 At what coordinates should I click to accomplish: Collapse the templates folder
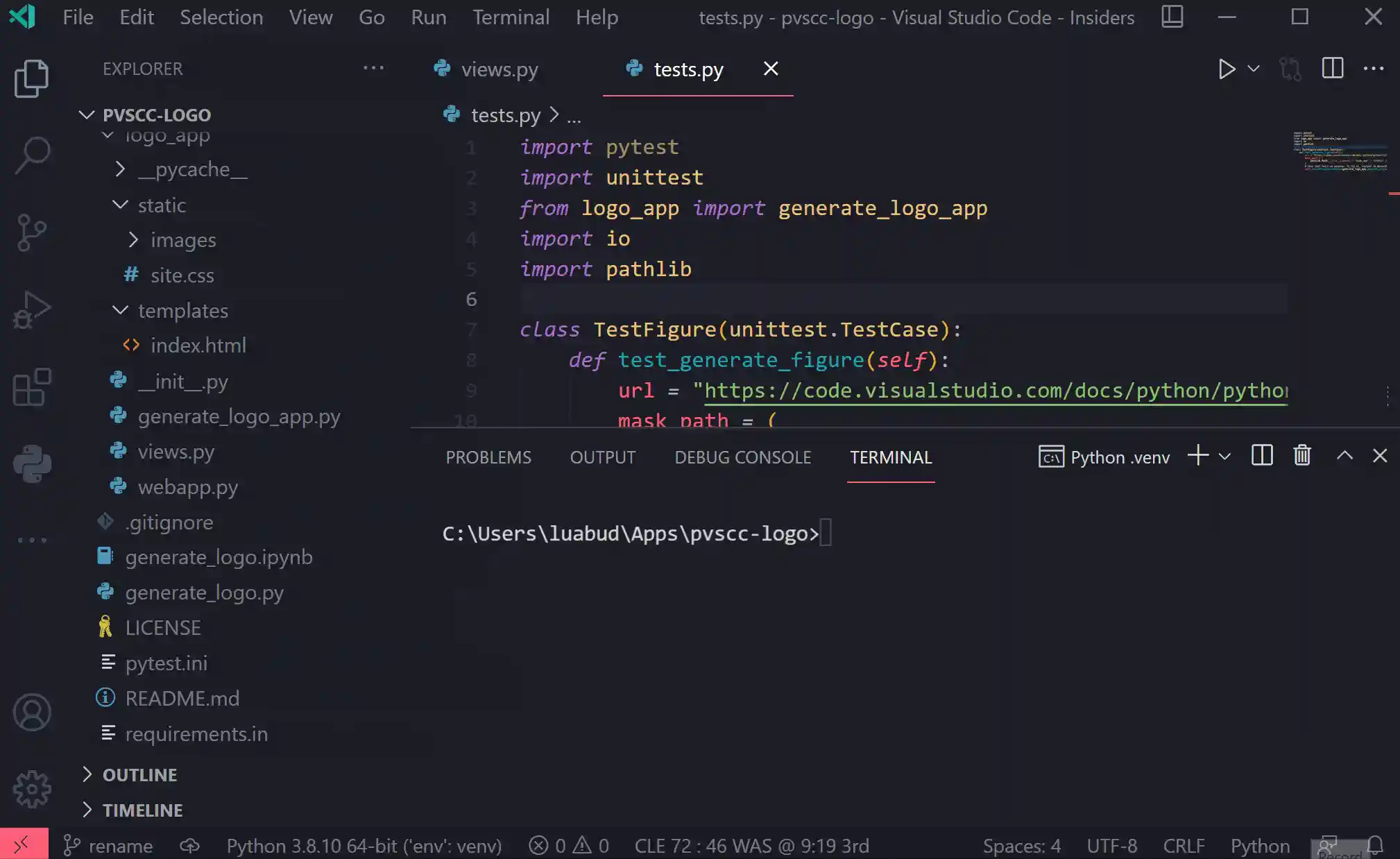pos(121,310)
